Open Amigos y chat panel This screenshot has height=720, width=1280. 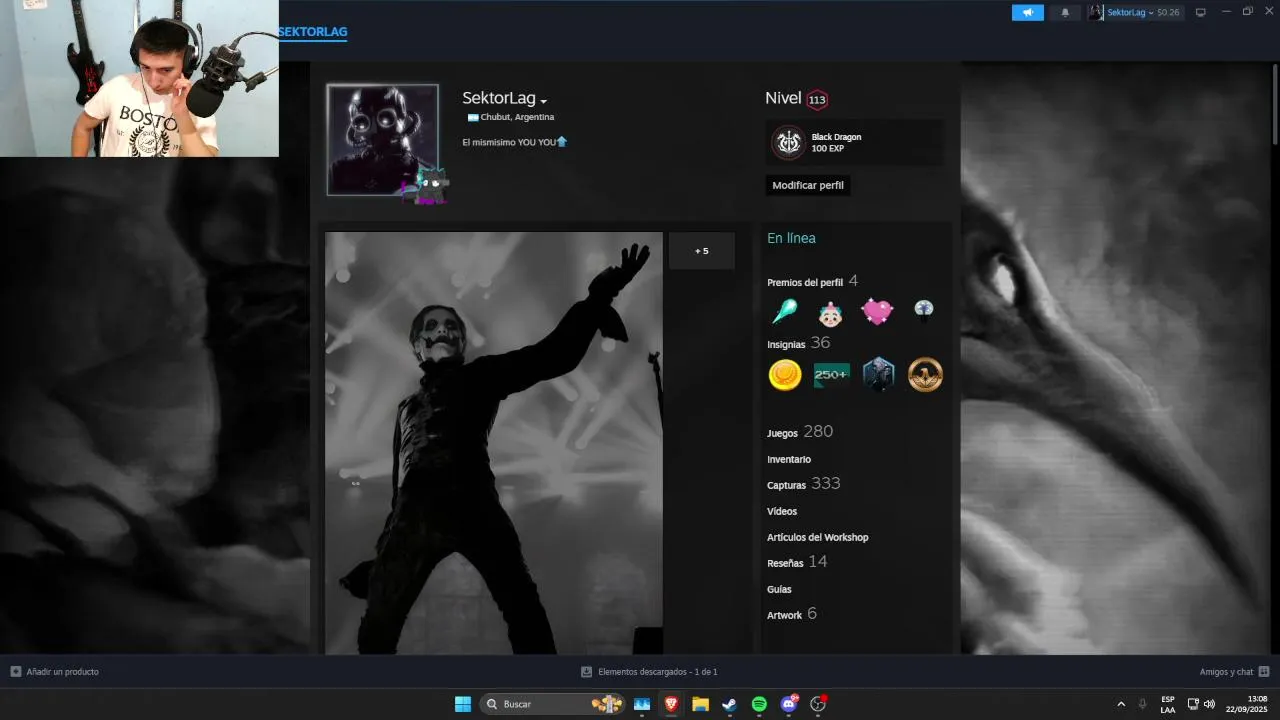1234,672
